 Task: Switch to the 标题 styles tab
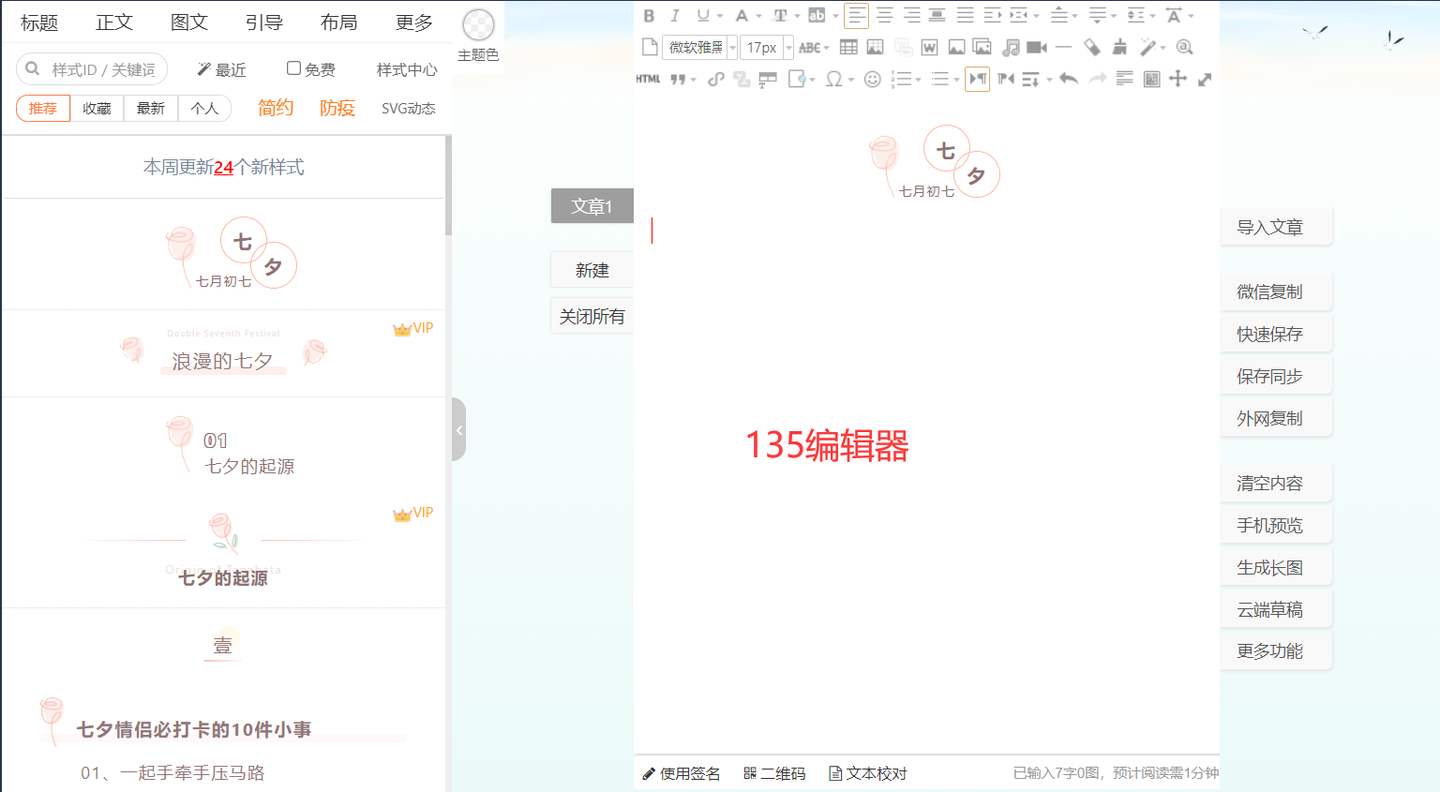(39, 22)
